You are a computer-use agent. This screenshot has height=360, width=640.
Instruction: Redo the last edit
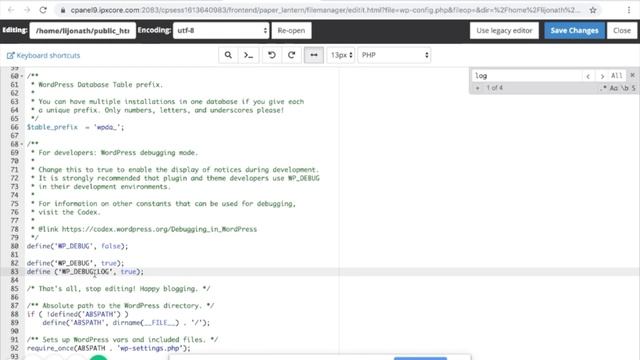pos(291,55)
